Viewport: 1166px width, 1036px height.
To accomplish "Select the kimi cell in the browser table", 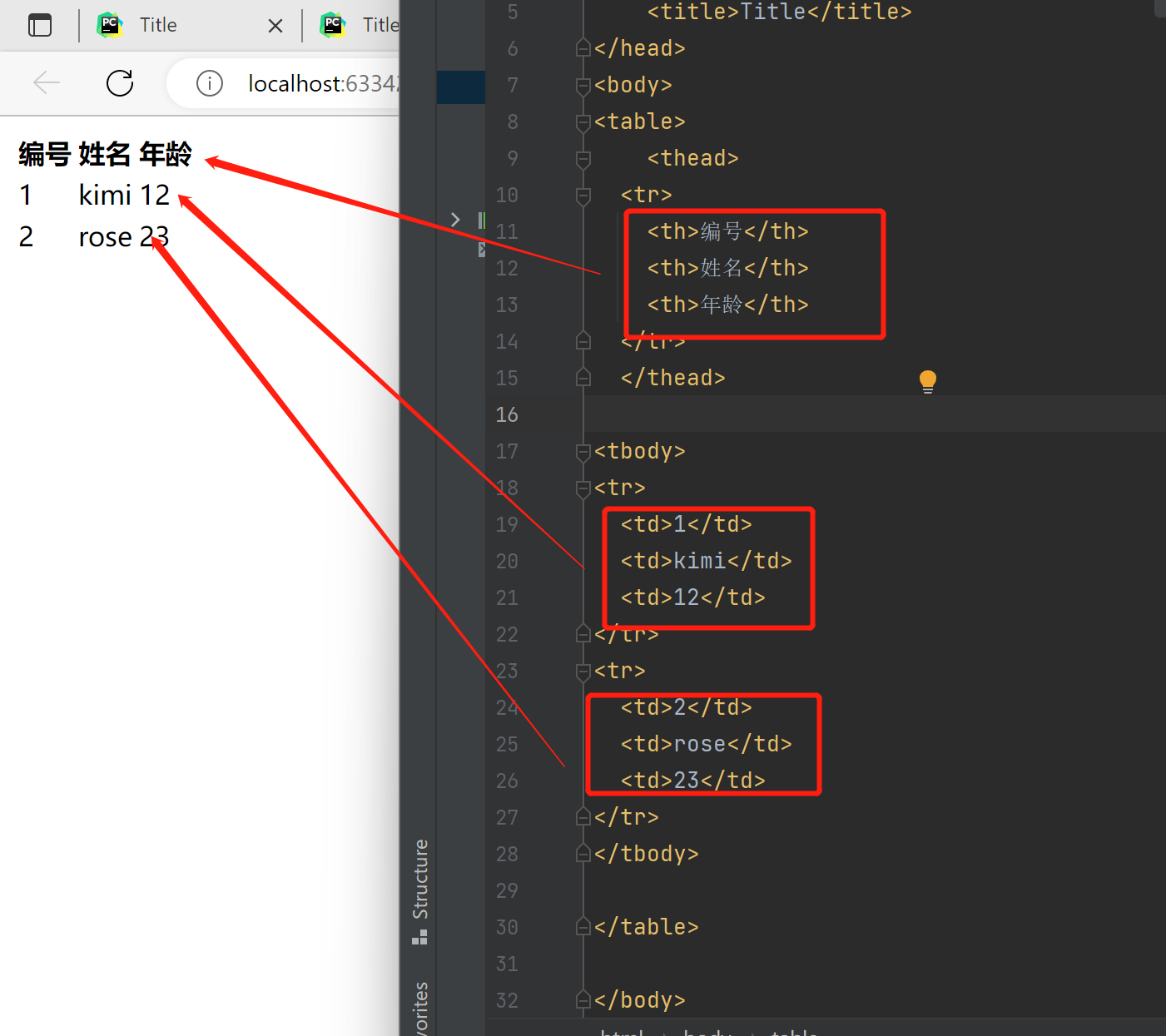I will coord(106,195).
